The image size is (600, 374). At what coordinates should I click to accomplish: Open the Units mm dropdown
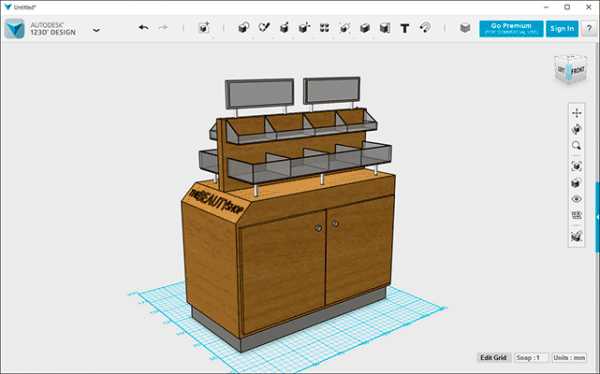(569, 358)
